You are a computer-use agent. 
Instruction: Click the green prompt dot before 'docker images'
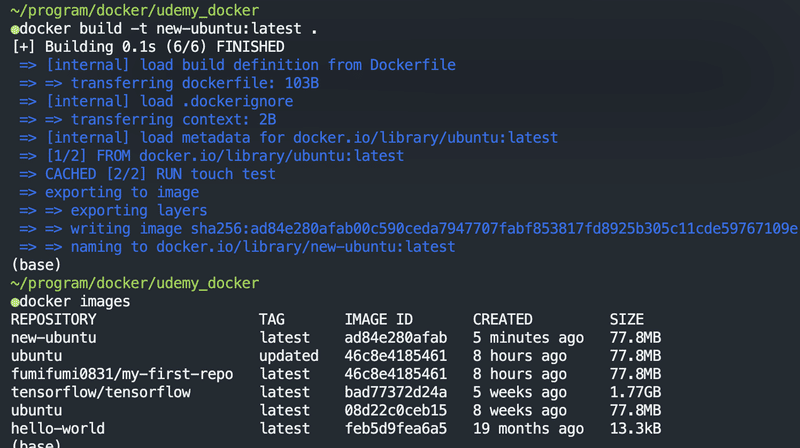[x=15, y=303]
